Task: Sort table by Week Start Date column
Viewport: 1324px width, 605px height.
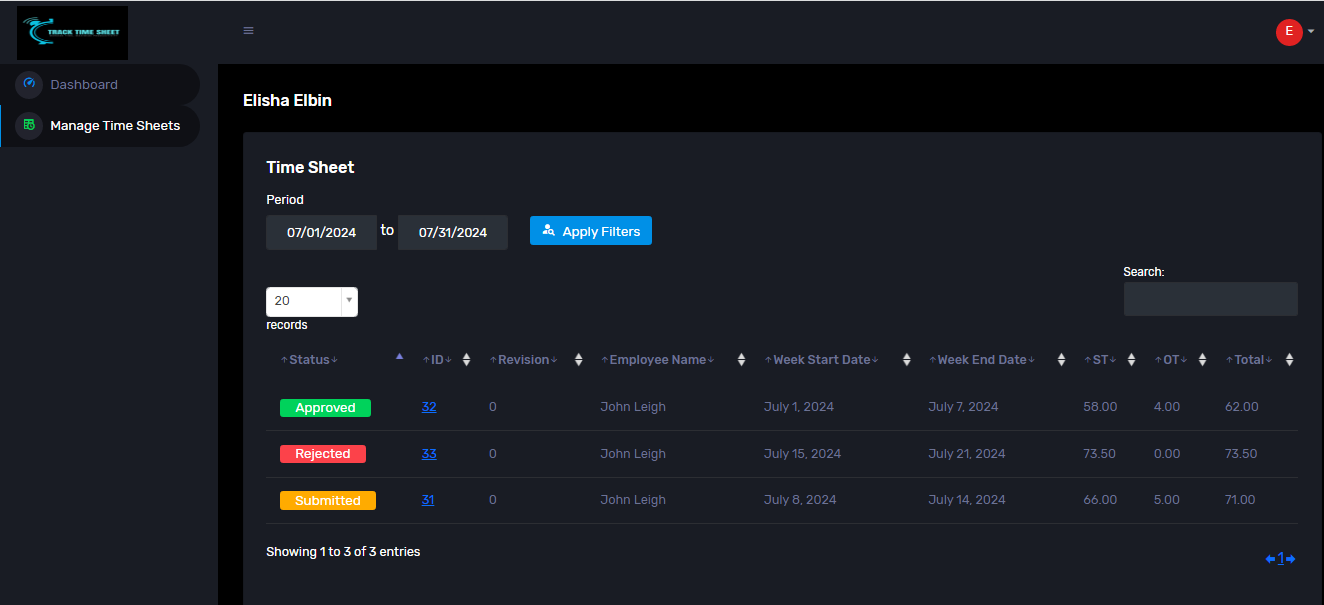Action: [x=821, y=360]
